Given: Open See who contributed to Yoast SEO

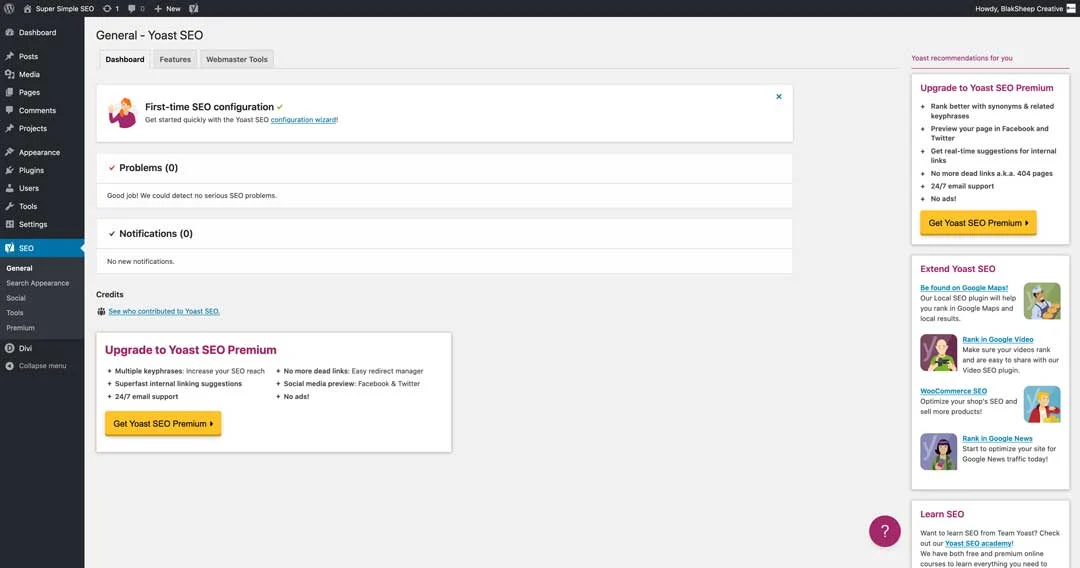Looking at the screenshot, I should (164, 311).
